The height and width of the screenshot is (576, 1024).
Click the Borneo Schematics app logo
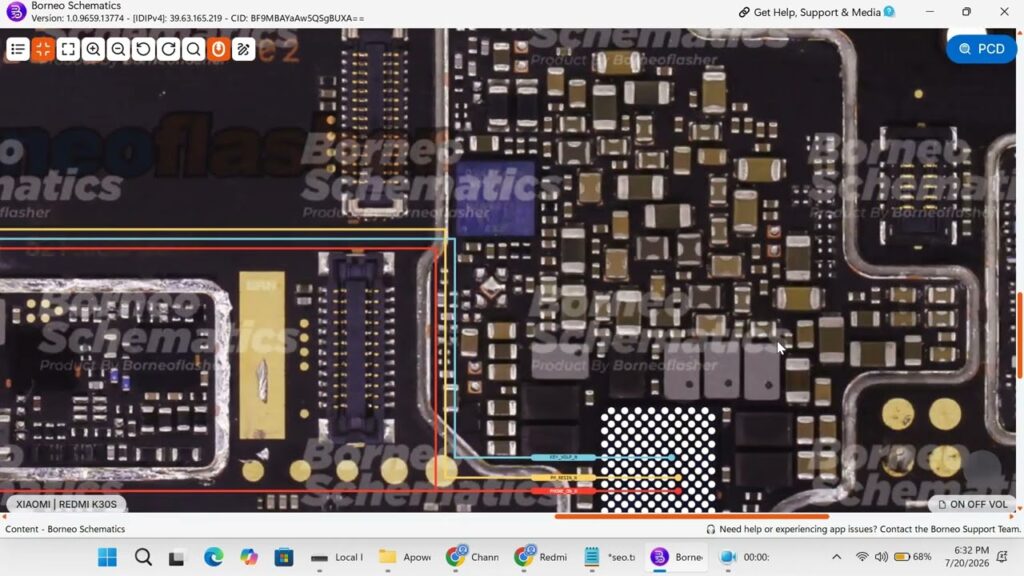pyautogui.click(x=16, y=12)
